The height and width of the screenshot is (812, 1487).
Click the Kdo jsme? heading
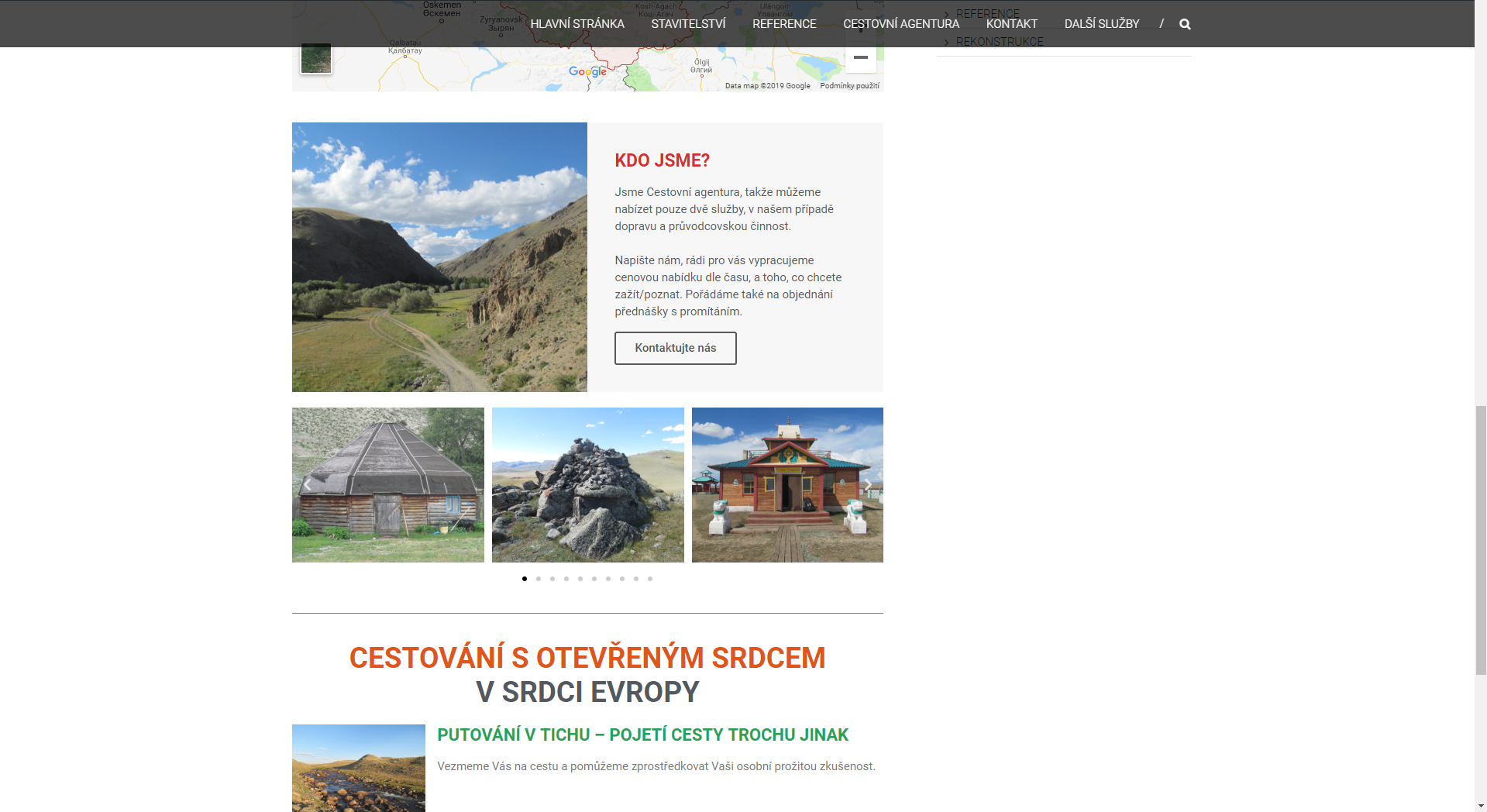click(x=663, y=160)
